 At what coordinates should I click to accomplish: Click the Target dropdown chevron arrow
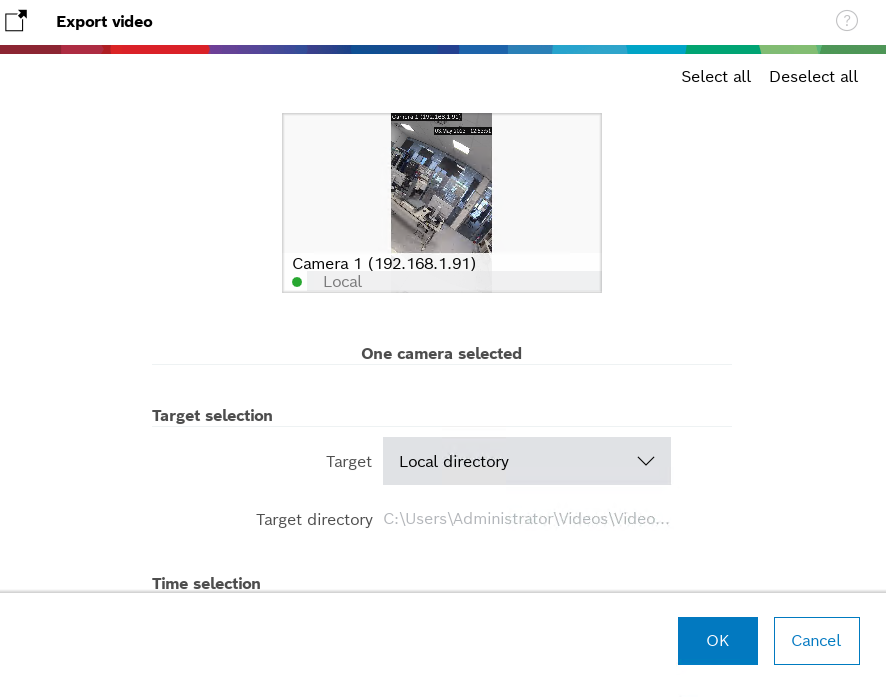(645, 461)
